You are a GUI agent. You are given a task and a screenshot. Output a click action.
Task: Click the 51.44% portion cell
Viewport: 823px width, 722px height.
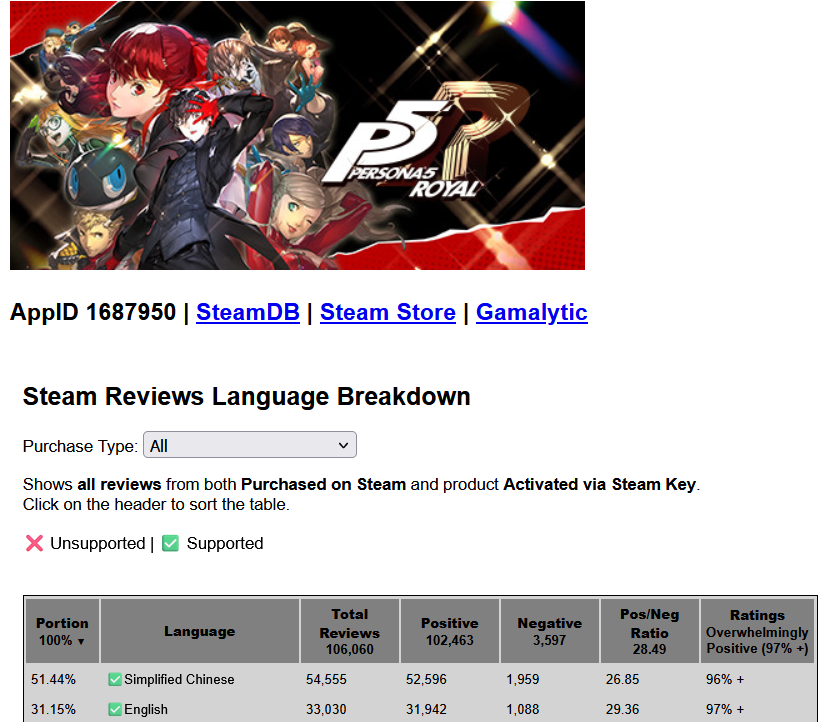62,679
